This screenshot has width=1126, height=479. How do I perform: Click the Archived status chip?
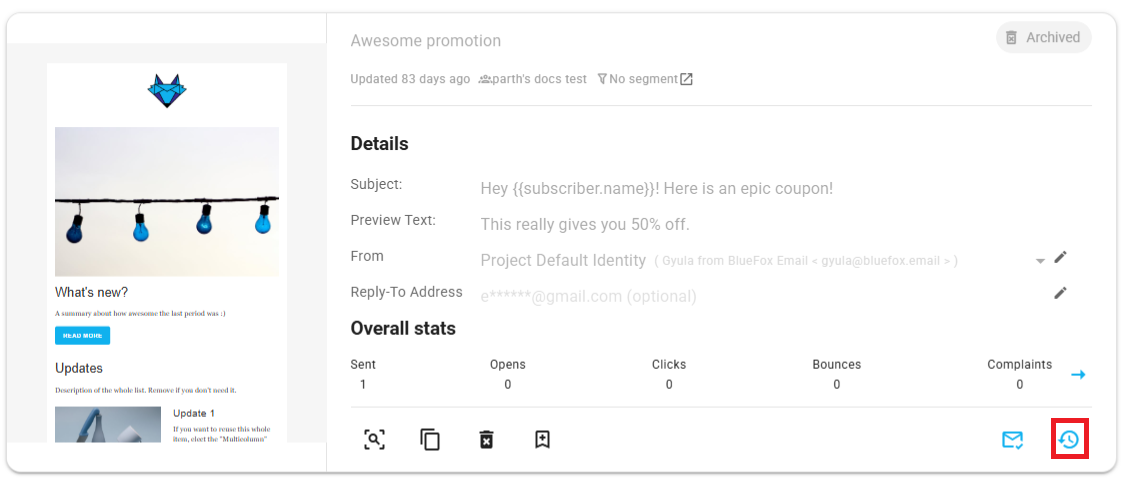[x=1043, y=38]
